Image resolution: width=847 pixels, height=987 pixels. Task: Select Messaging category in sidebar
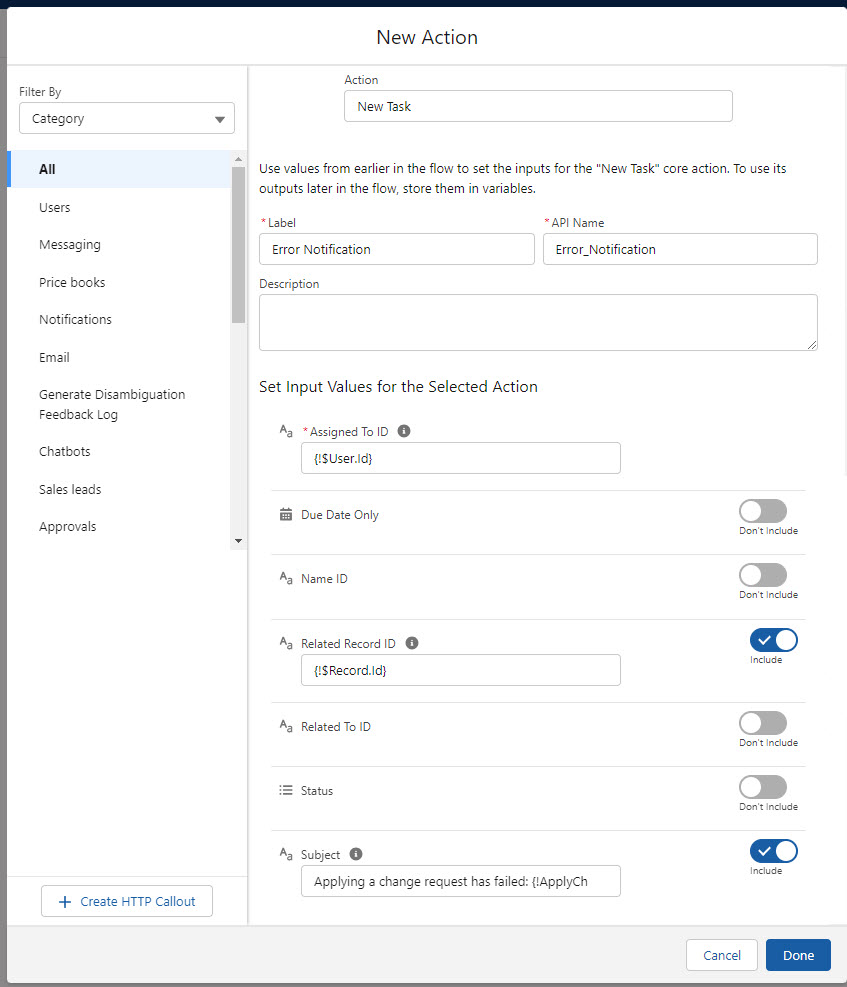coord(70,244)
